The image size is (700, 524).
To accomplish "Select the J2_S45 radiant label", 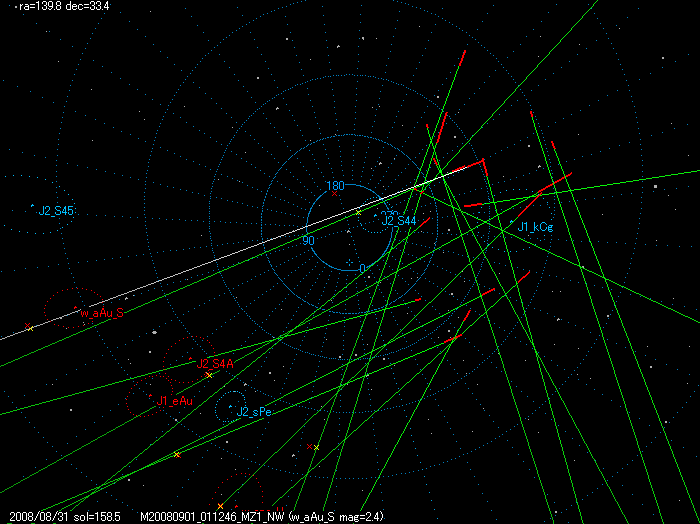I will coord(56,211).
